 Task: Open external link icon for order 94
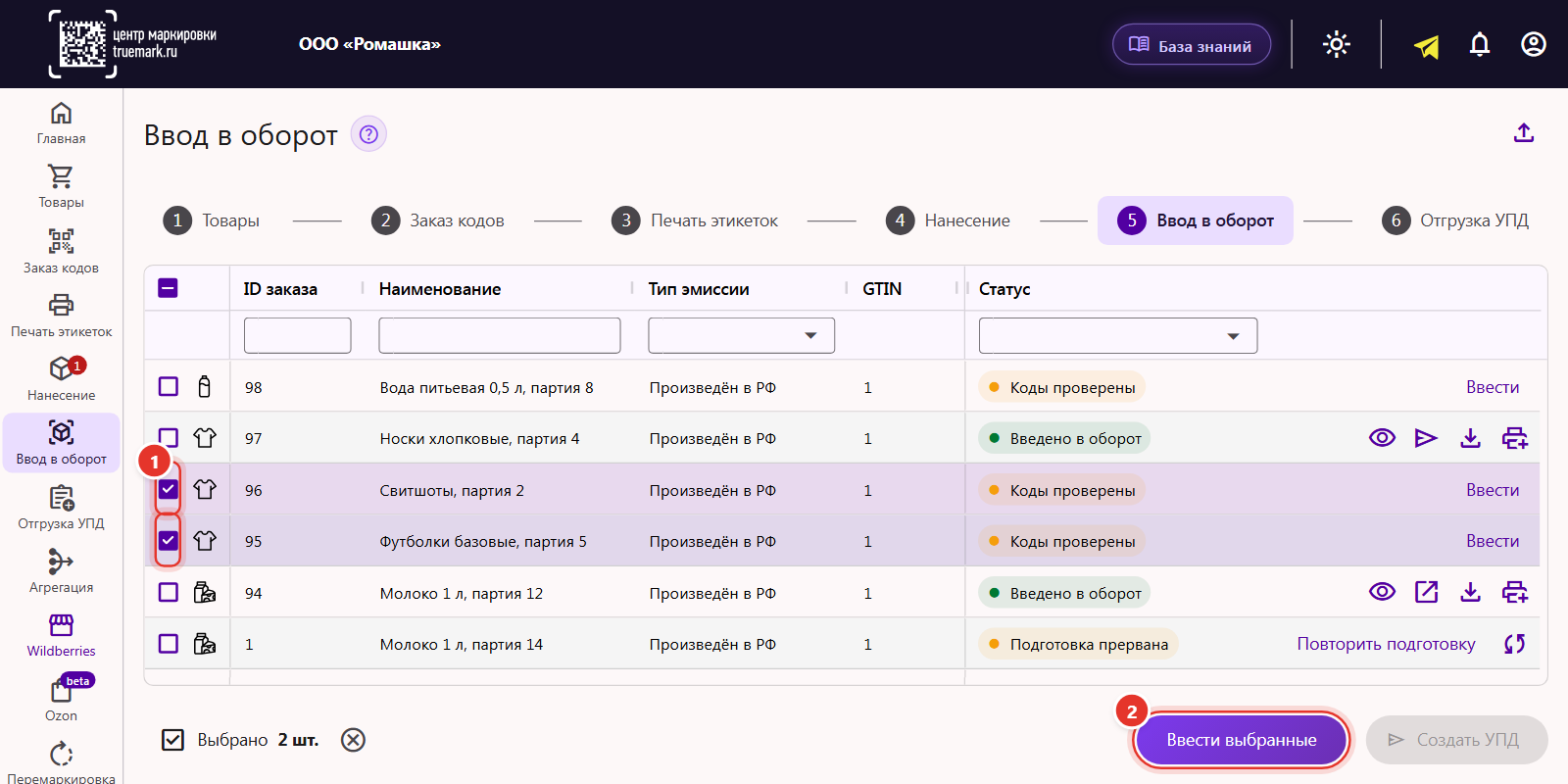pos(1426,592)
